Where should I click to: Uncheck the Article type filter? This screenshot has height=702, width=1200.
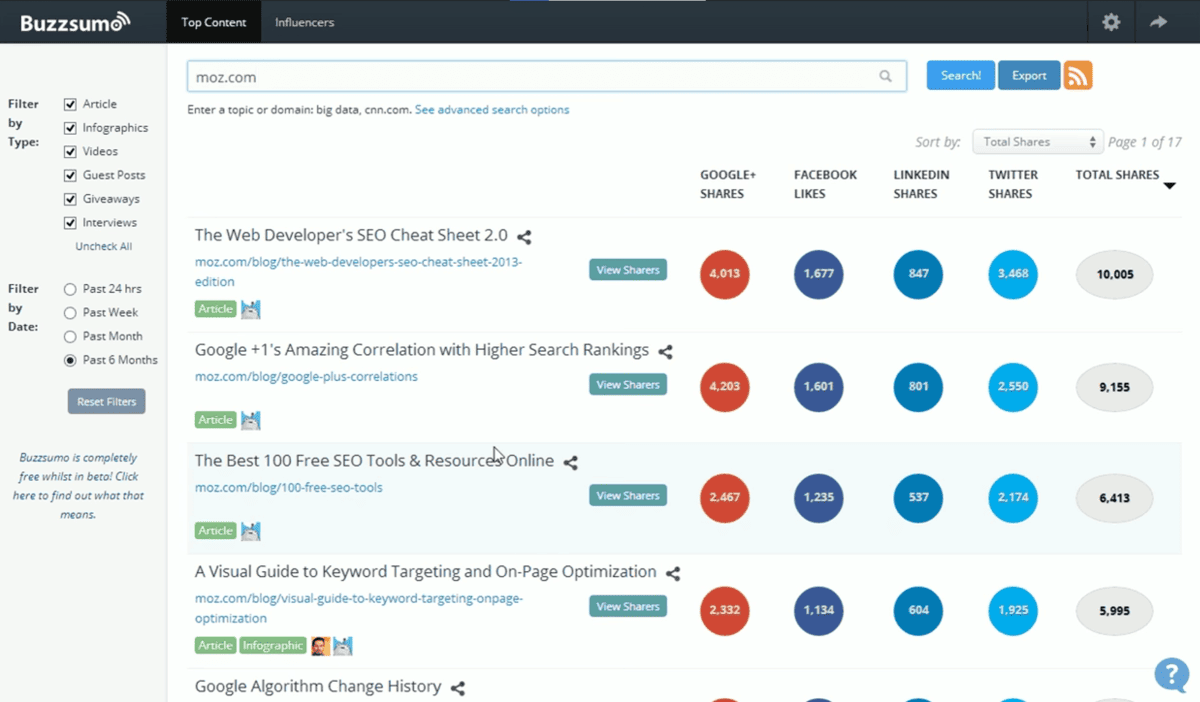point(70,104)
